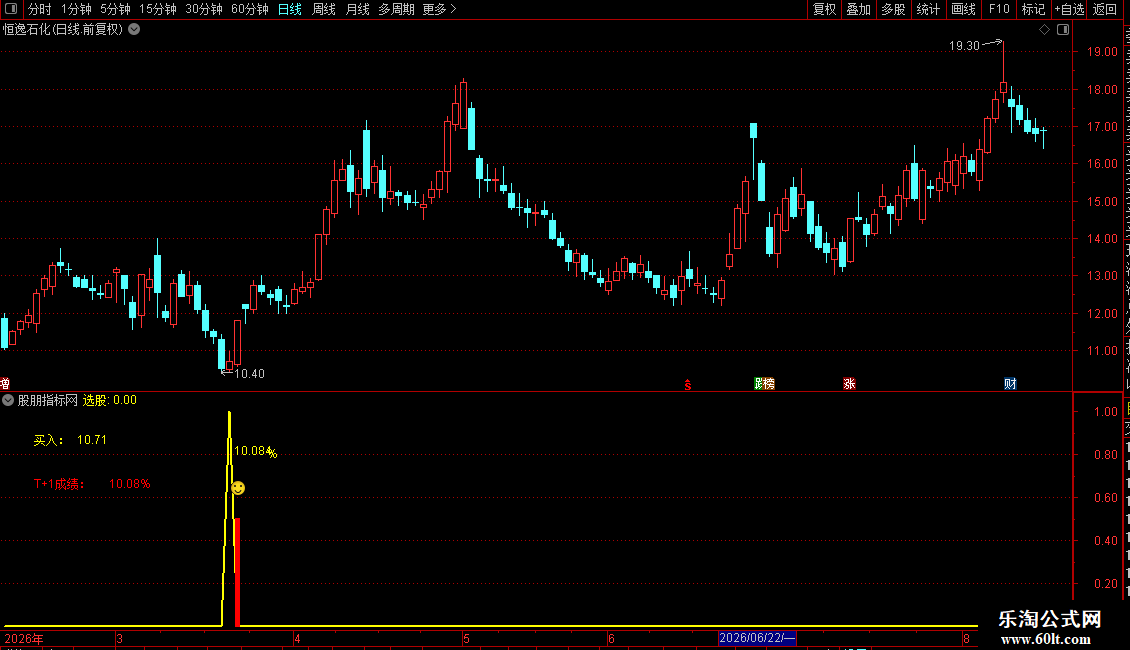The height and width of the screenshot is (650, 1130).
Task: Open the indicator dropdown beside 股朋指标网
Action: [x=8, y=400]
